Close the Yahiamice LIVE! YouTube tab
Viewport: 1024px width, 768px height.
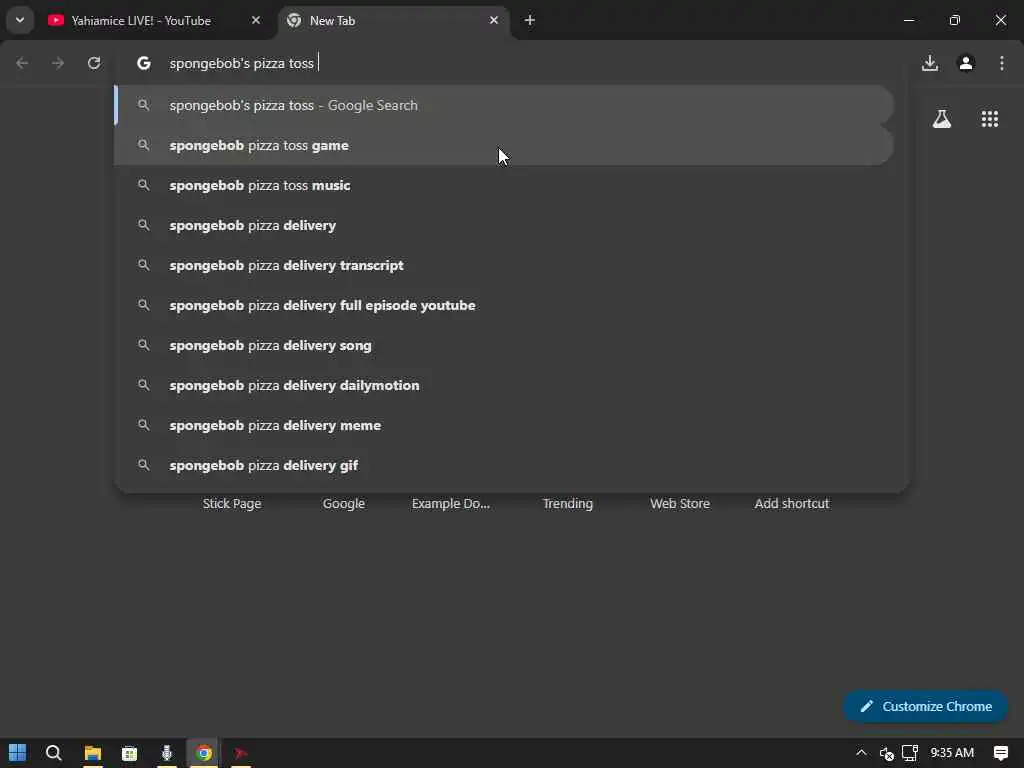pyautogui.click(x=256, y=20)
